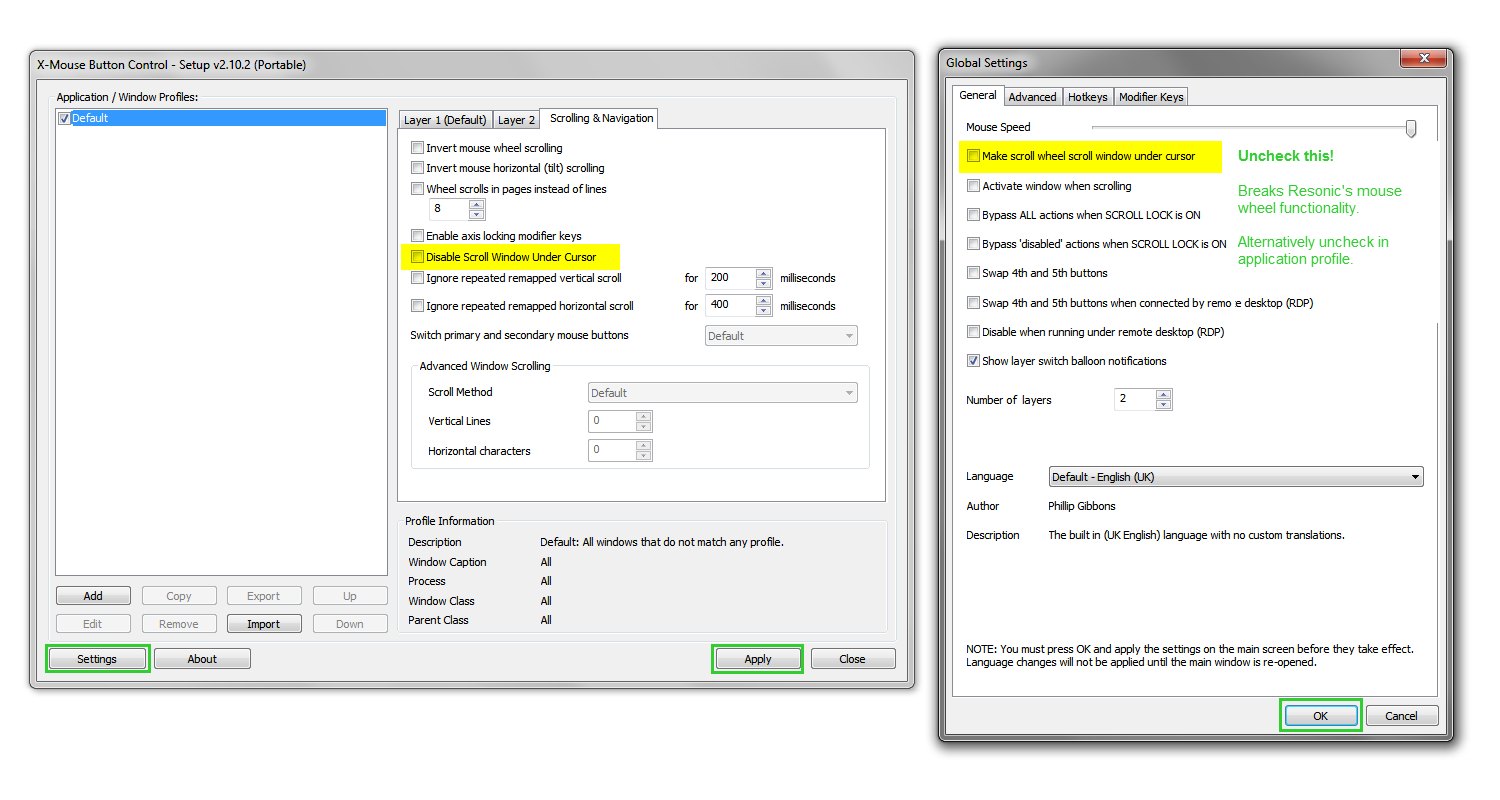Uncheck the Default profile checkbox in list
The image size is (1500, 800).
[65, 118]
